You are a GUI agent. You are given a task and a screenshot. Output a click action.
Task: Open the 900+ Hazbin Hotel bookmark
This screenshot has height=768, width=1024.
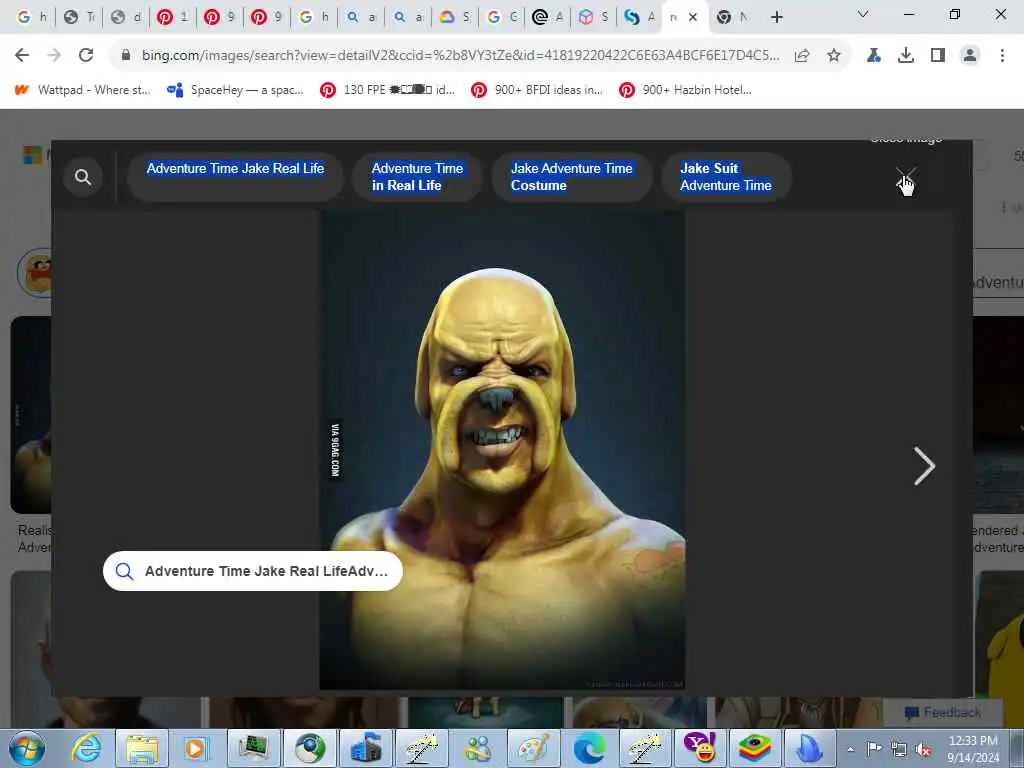[686, 90]
